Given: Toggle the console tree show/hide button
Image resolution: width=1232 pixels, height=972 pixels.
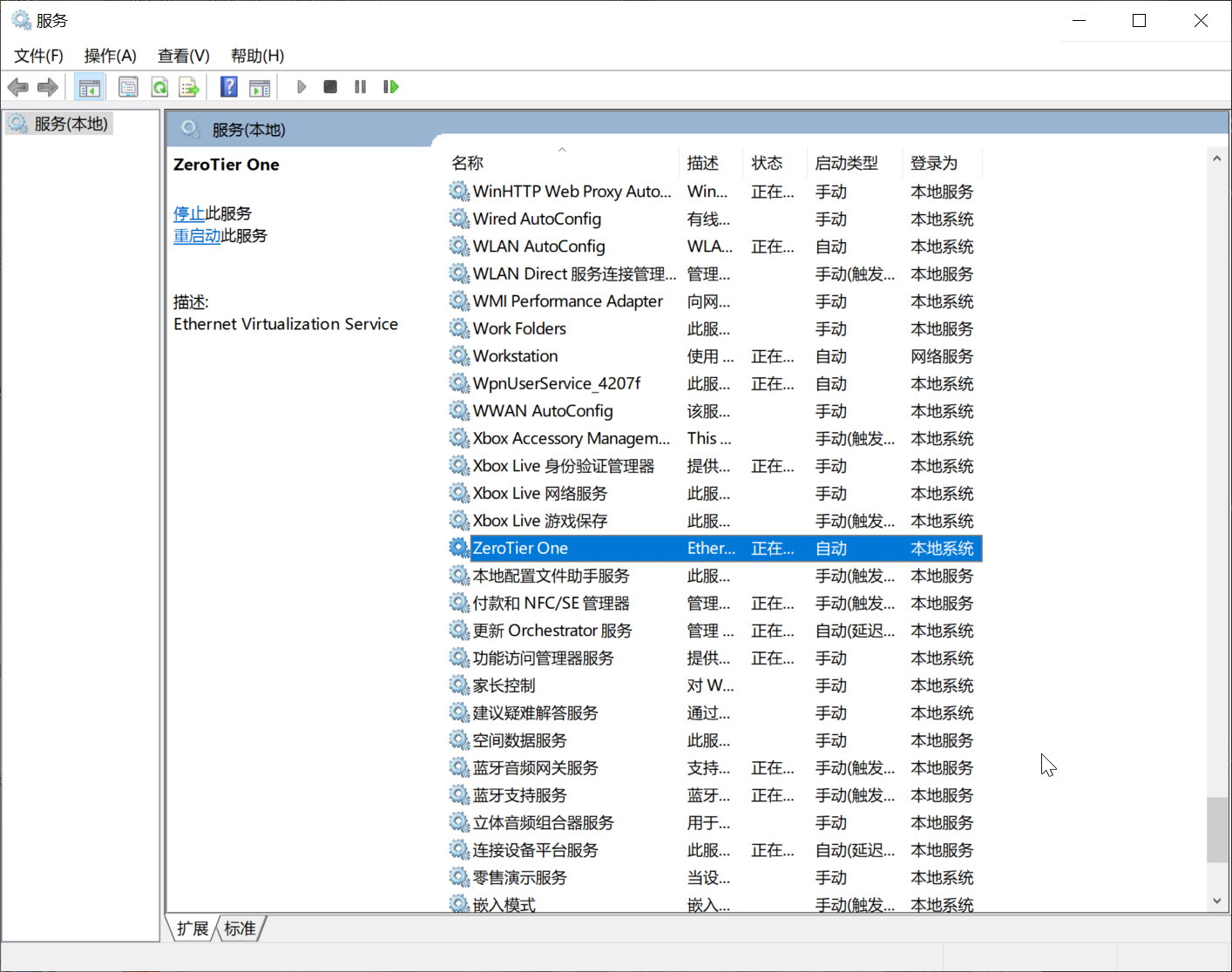Looking at the screenshot, I should pyautogui.click(x=89, y=87).
